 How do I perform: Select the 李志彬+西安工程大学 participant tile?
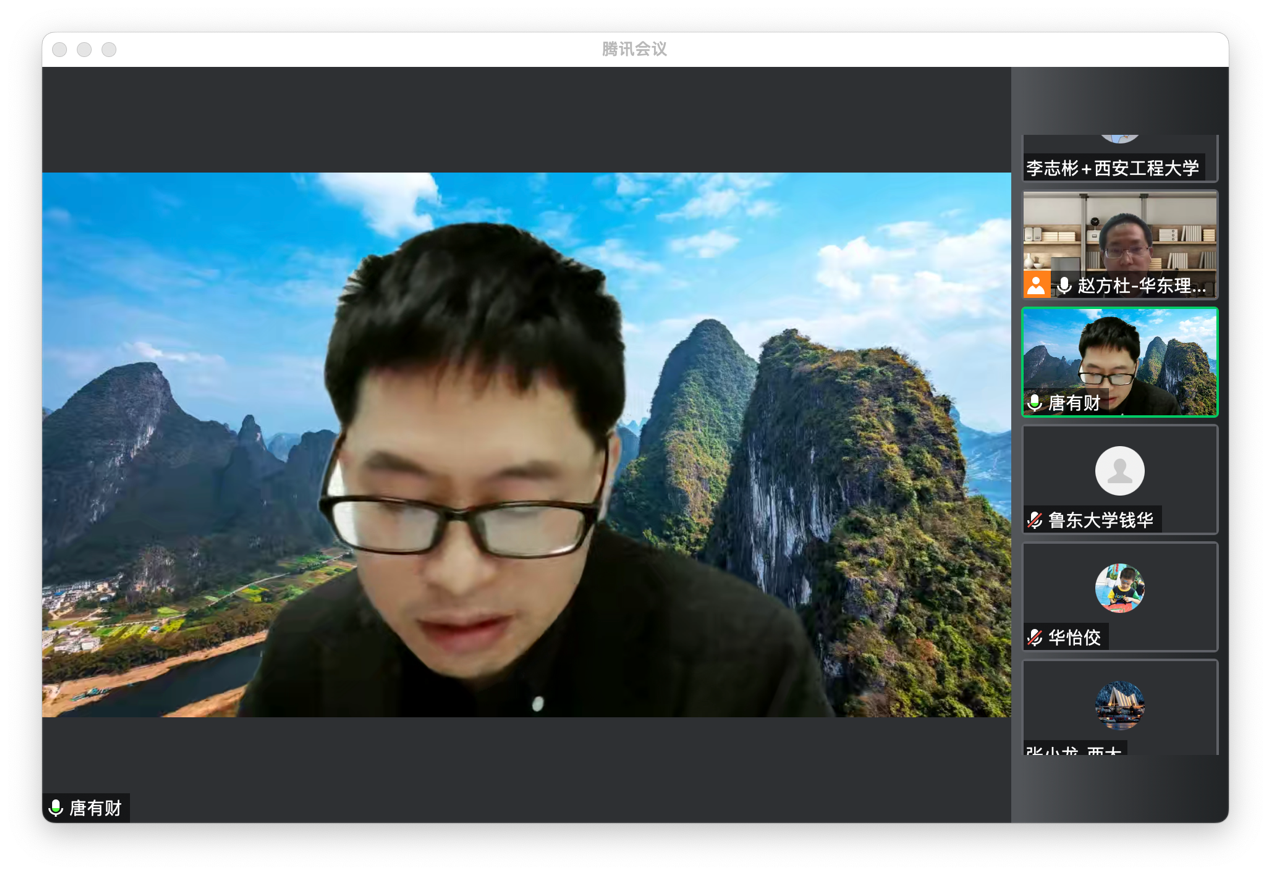coord(1119,158)
